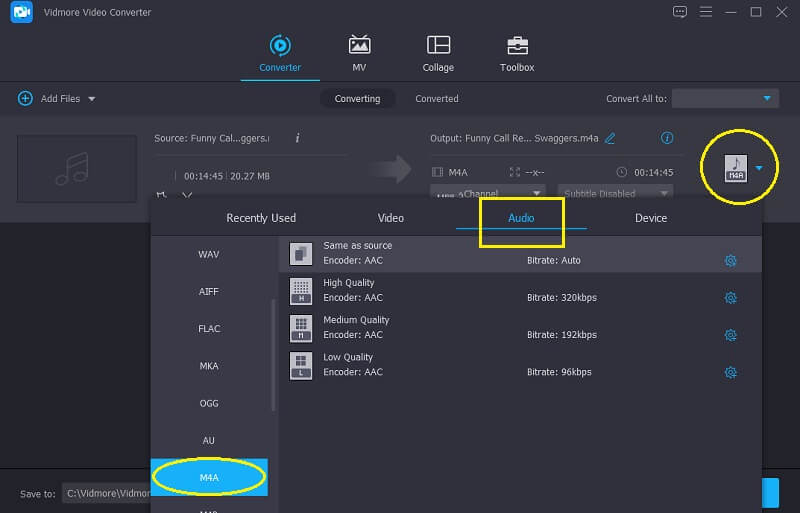Open settings gear for High Quality preset
800x513 pixels.
[730, 298]
